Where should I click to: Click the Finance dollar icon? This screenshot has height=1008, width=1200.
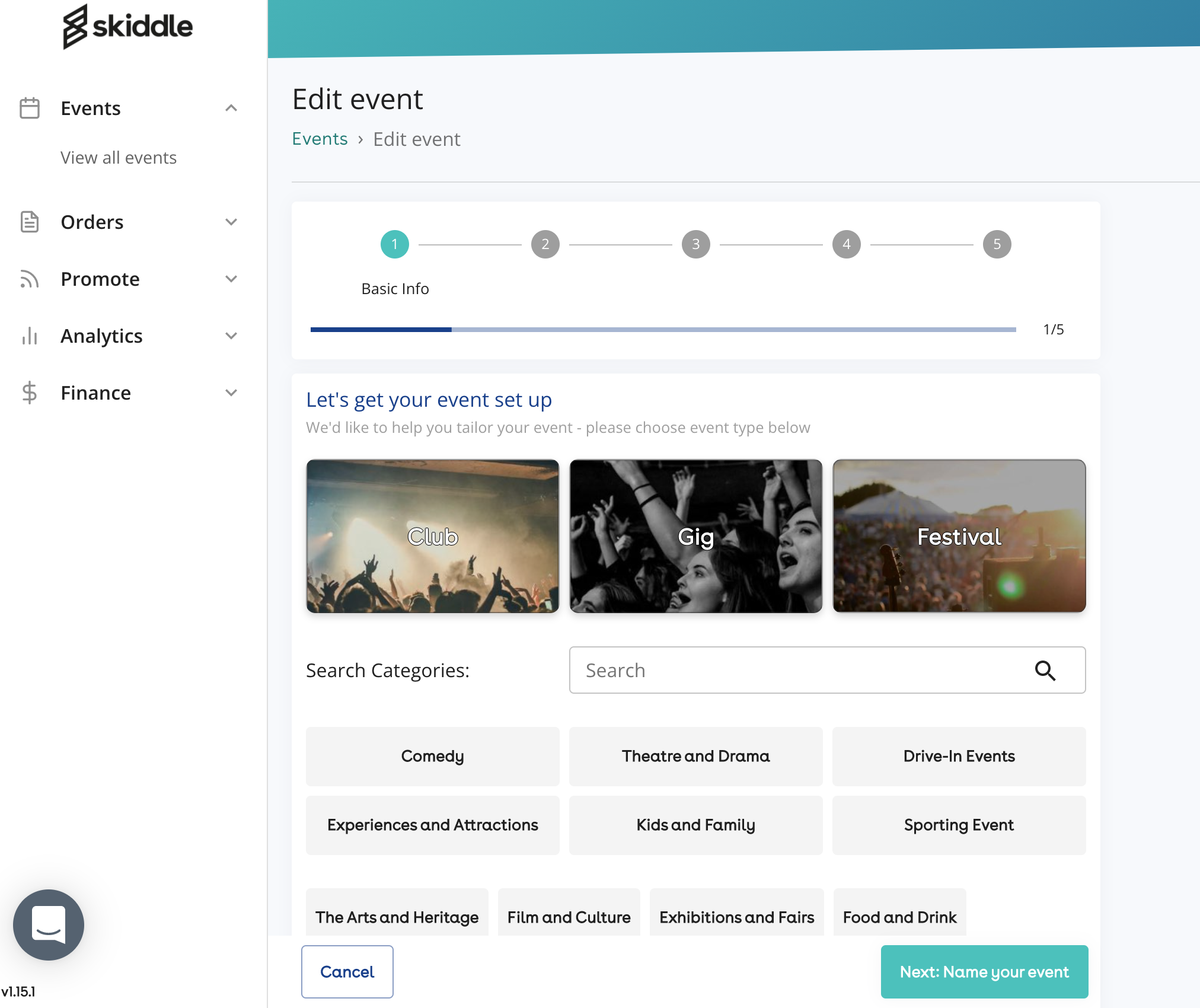pyautogui.click(x=30, y=393)
